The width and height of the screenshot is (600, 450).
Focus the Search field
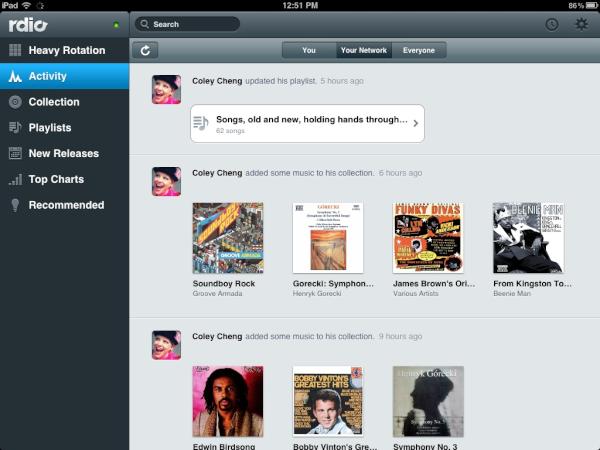pyautogui.click(x=188, y=24)
